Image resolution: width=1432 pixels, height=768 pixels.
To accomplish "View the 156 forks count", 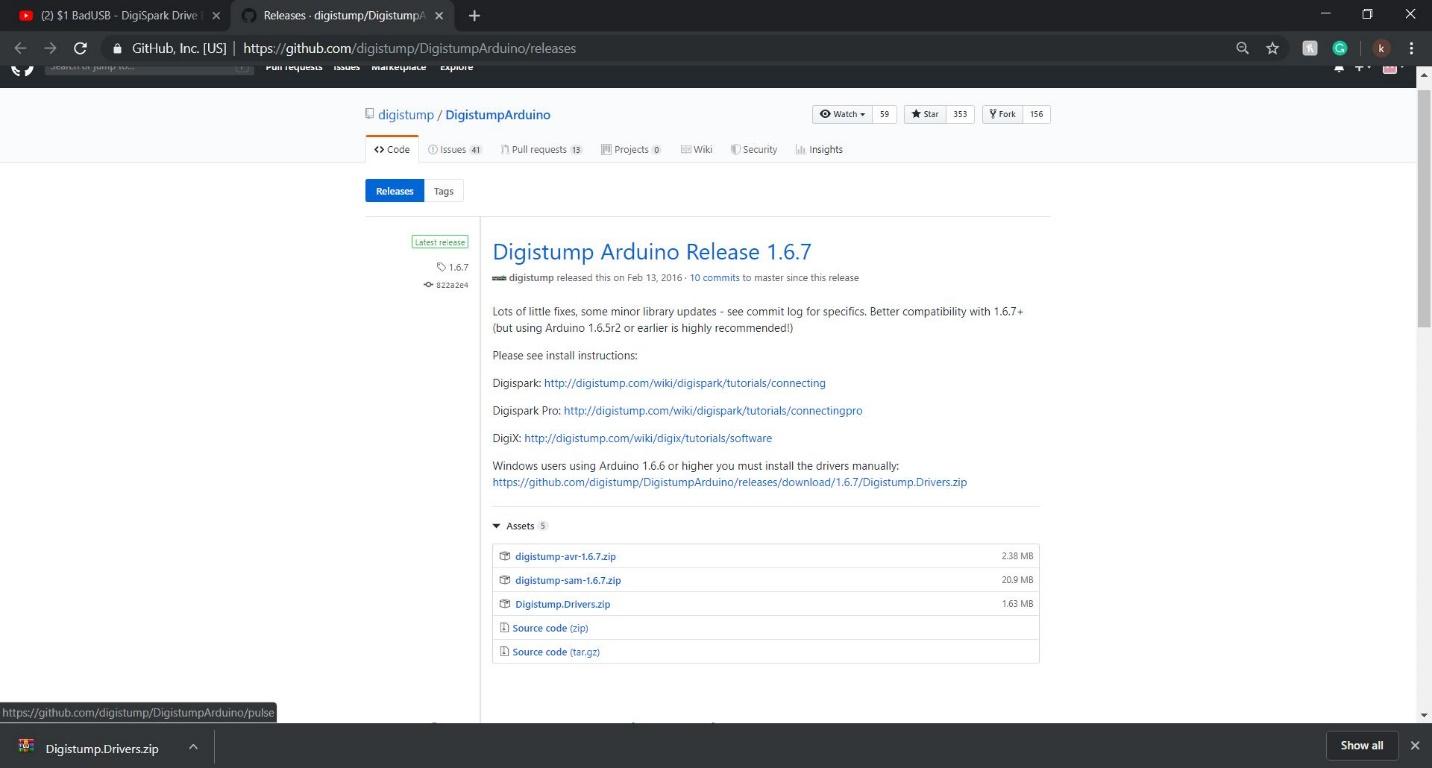I will (x=1037, y=114).
